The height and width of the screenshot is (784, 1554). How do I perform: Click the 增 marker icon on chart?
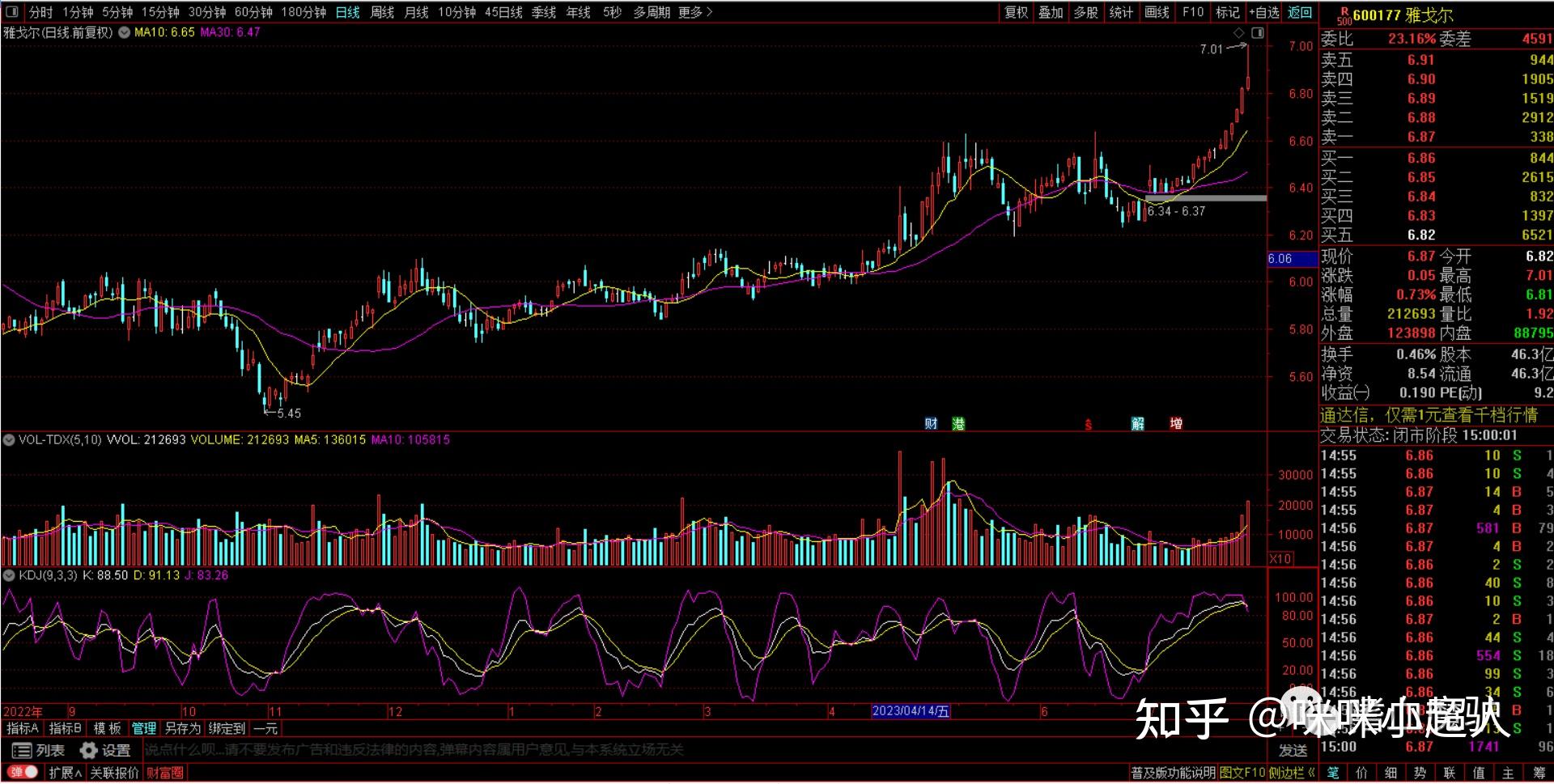1176,423
